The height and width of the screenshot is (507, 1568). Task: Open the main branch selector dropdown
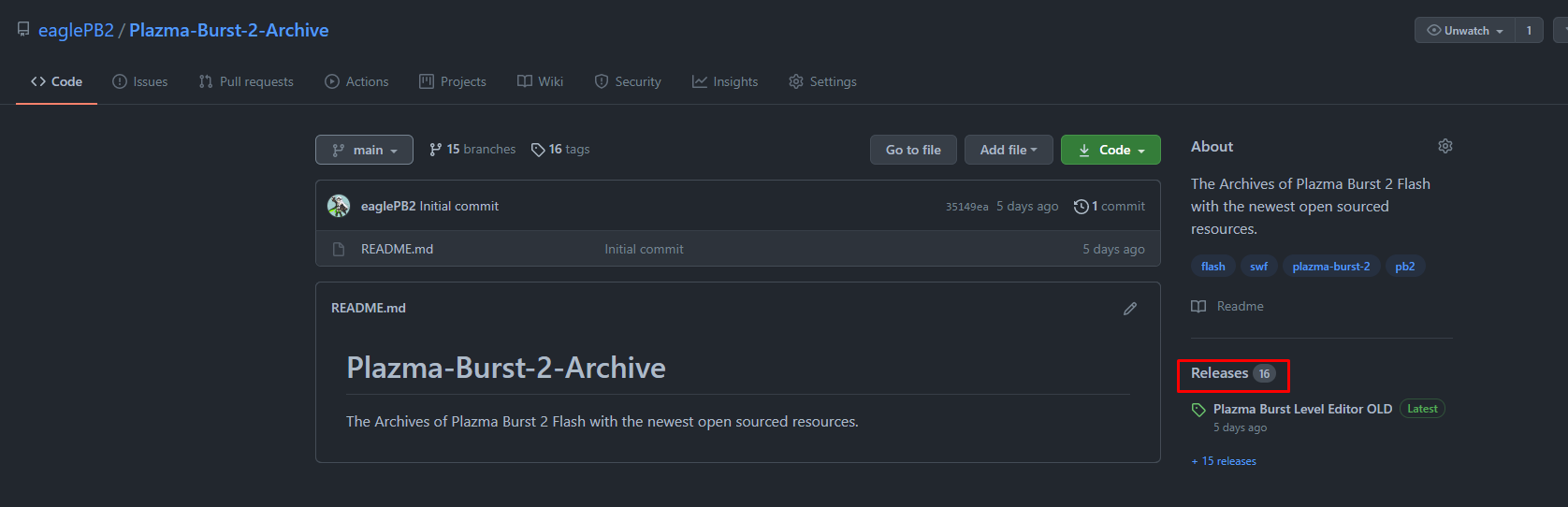[364, 150]
